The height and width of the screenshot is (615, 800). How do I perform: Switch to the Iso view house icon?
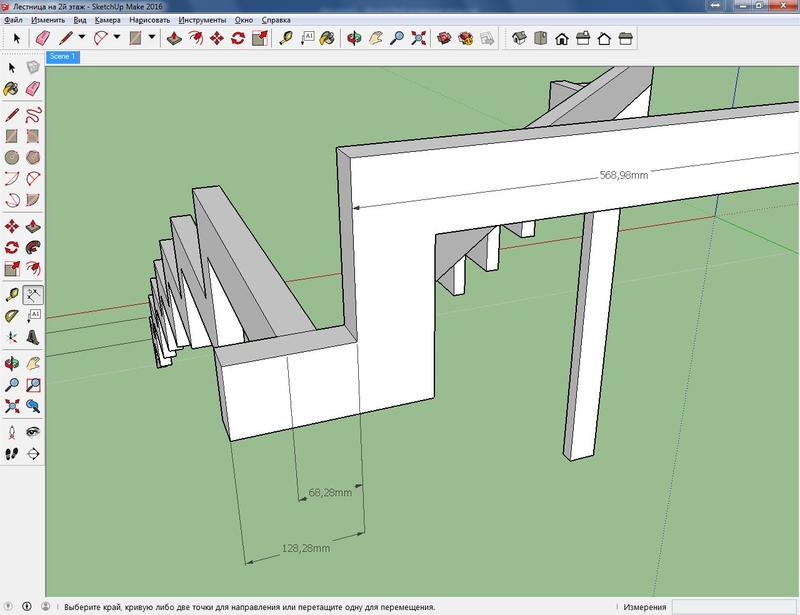[x=519, y=38]
